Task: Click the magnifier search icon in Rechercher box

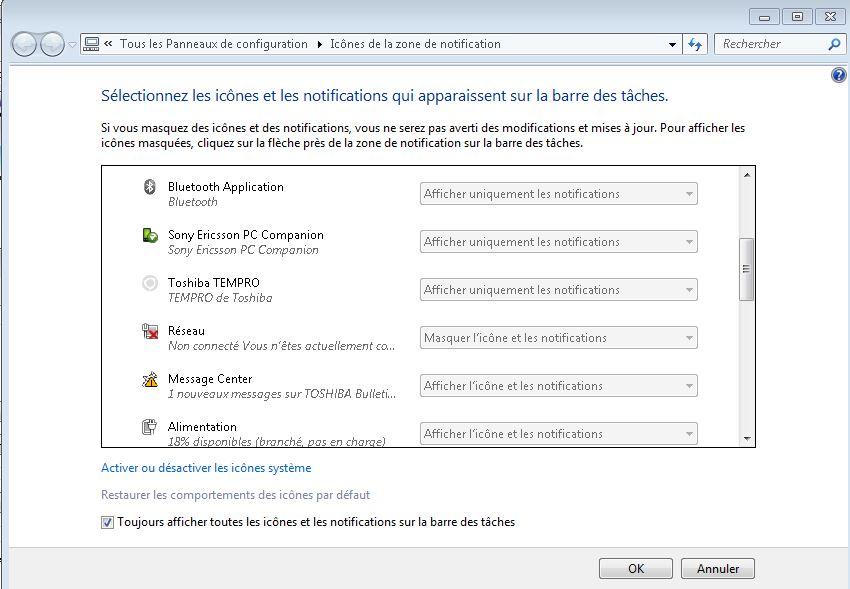Action: (834, 44)
